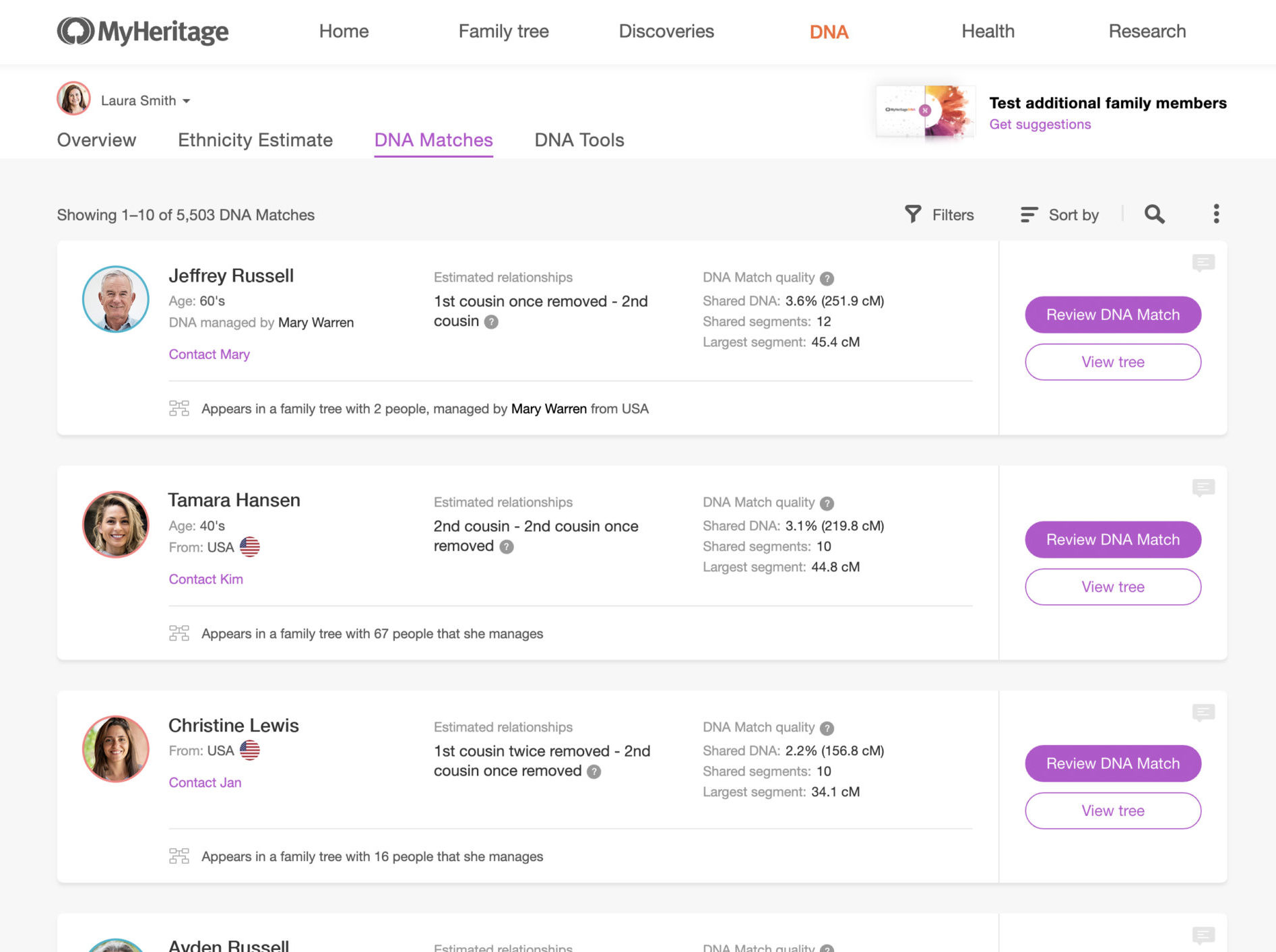Screen dimensions: 1276x952
Task: Go to Home in main navigation
Action: click(344, 31)
